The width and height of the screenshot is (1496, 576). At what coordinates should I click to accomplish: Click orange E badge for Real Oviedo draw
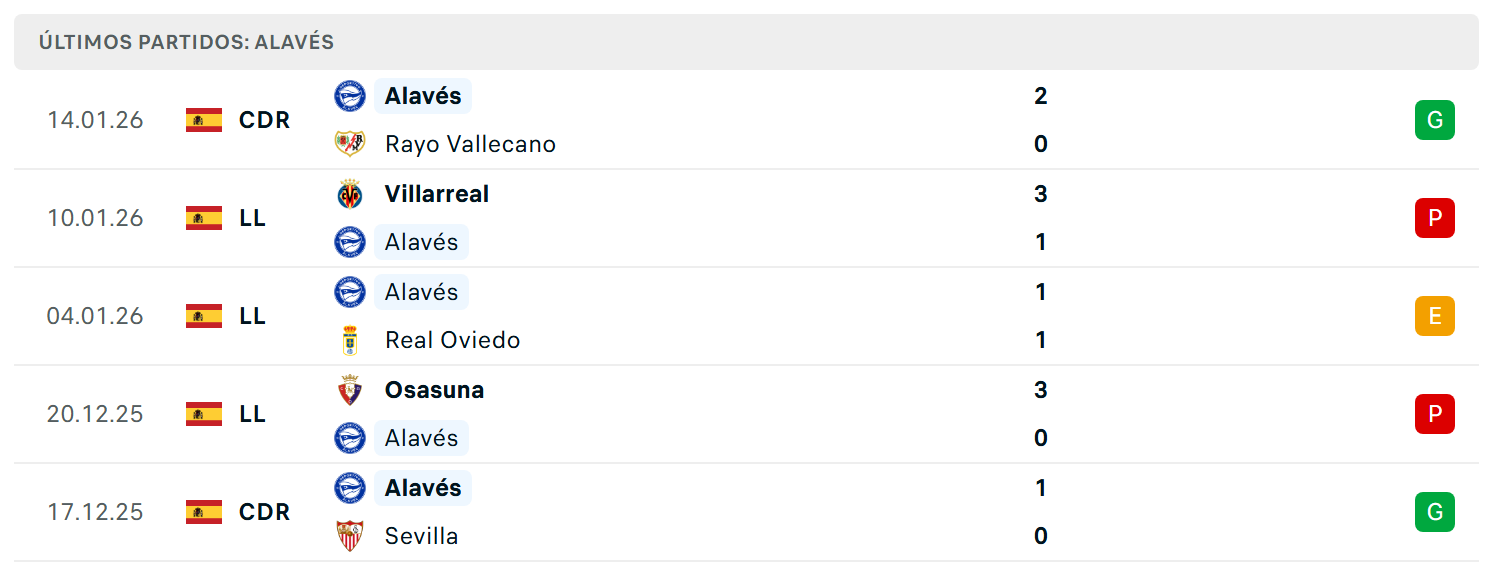pos(1435,316)
